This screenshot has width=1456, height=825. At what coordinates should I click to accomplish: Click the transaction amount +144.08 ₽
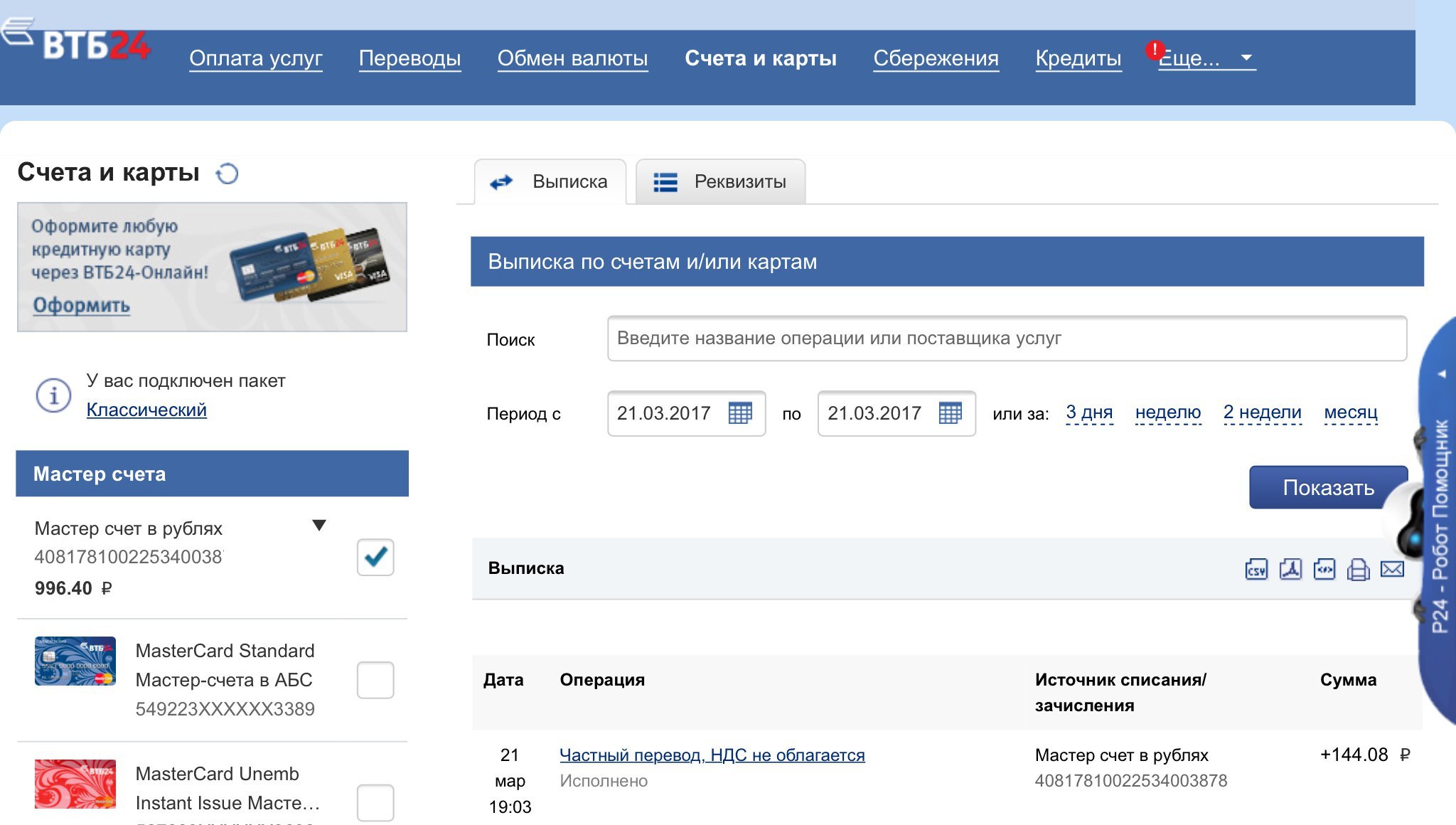coord(1365,755)
